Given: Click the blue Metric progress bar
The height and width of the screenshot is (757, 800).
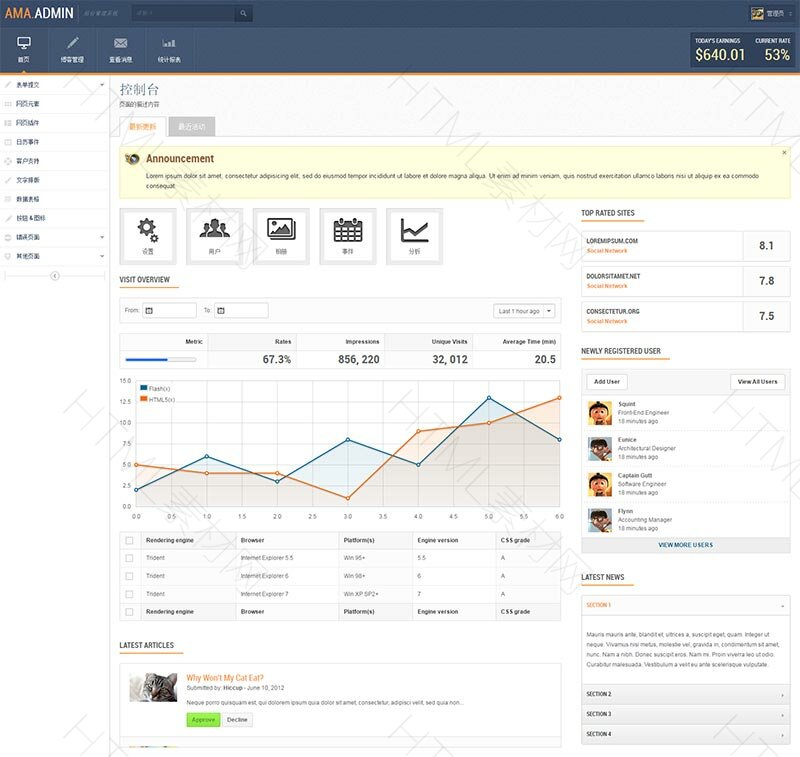Looking at the screenshot, I should click(160, 359).
